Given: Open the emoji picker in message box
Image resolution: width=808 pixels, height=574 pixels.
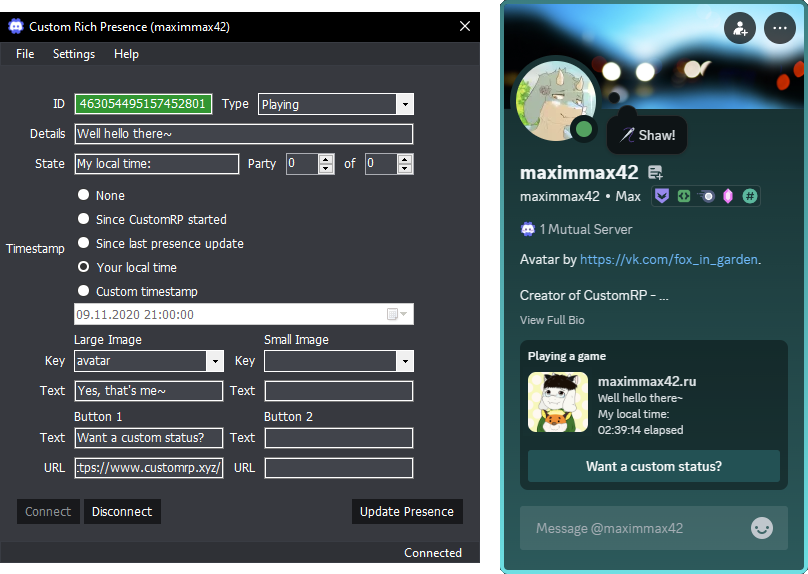Looking at the screenshot, I should 762,528.
